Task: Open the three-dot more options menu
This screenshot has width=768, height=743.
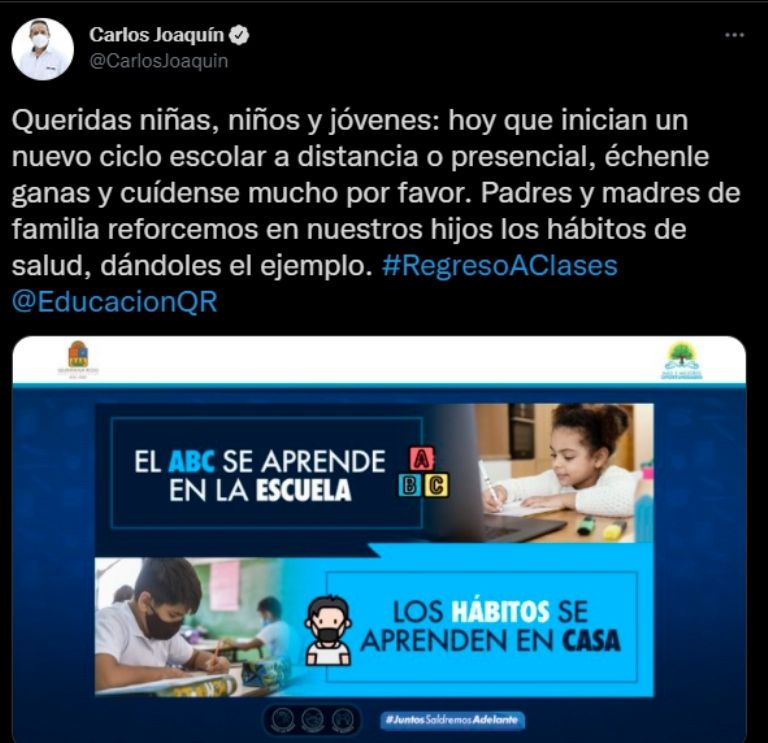Action: (x=734, y=35)
